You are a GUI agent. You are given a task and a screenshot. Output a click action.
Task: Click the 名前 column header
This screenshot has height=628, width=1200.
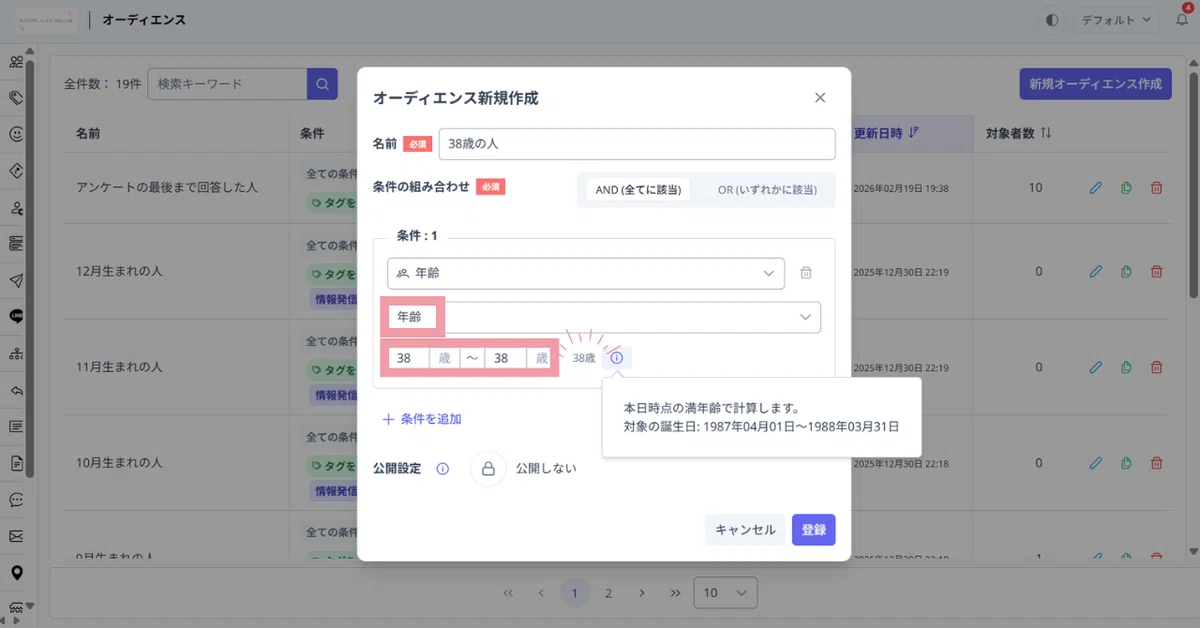tap(88, 133)
